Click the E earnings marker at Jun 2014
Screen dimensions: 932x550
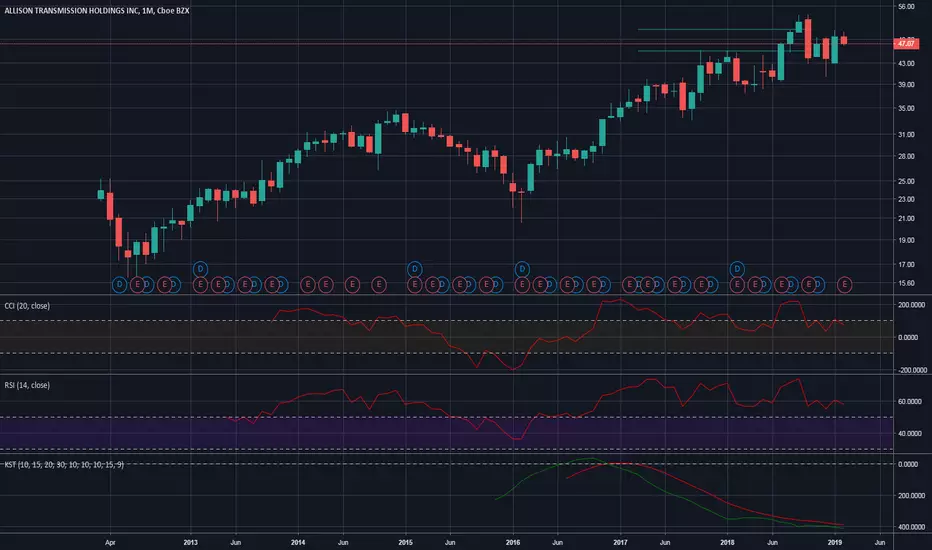click(352, 285)
